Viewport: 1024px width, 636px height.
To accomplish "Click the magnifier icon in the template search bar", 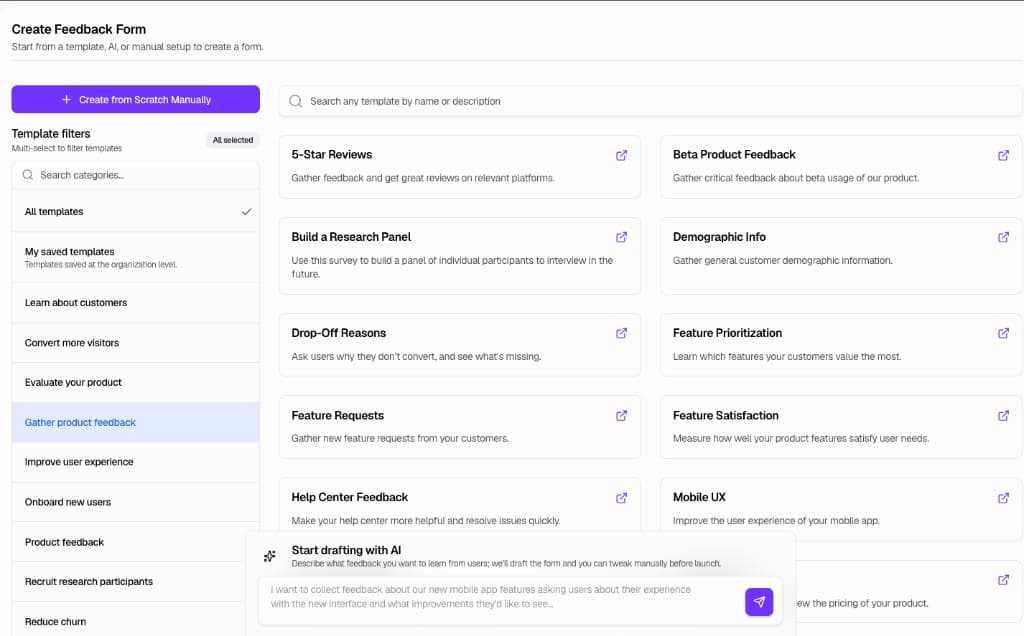I will (x=295, y=100).
